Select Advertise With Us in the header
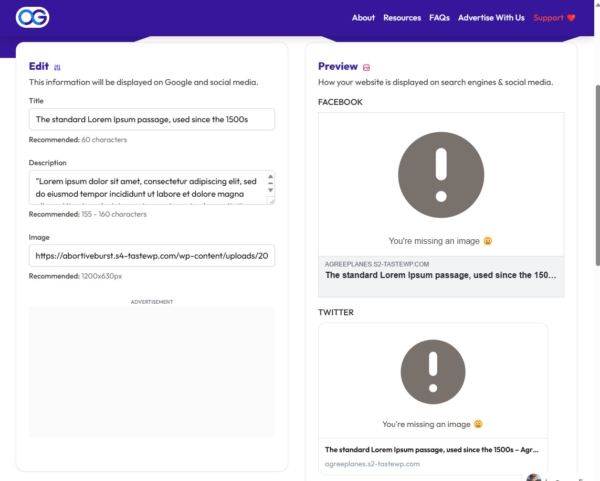Viewport: 600px width, 481px height. [491, 18]
